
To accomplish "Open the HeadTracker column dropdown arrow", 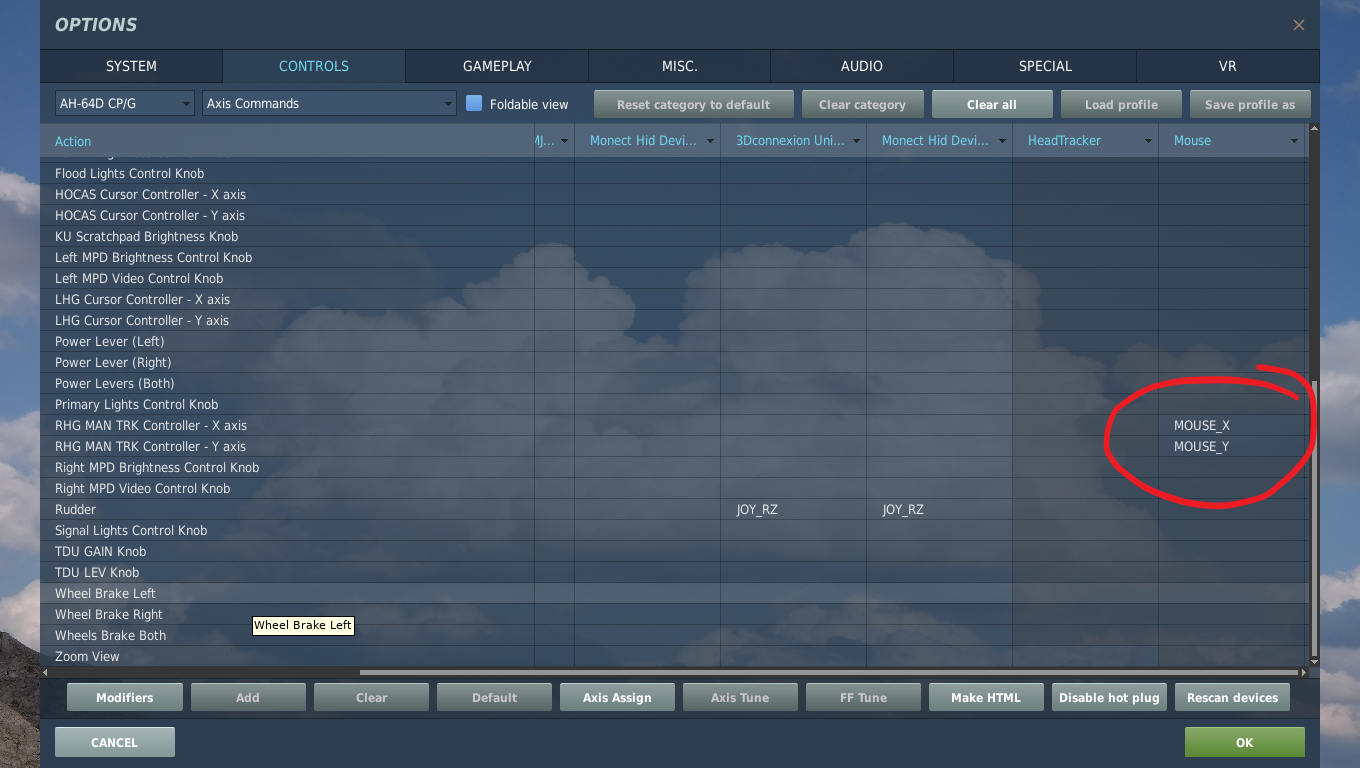I will [x=1147, y=141].
